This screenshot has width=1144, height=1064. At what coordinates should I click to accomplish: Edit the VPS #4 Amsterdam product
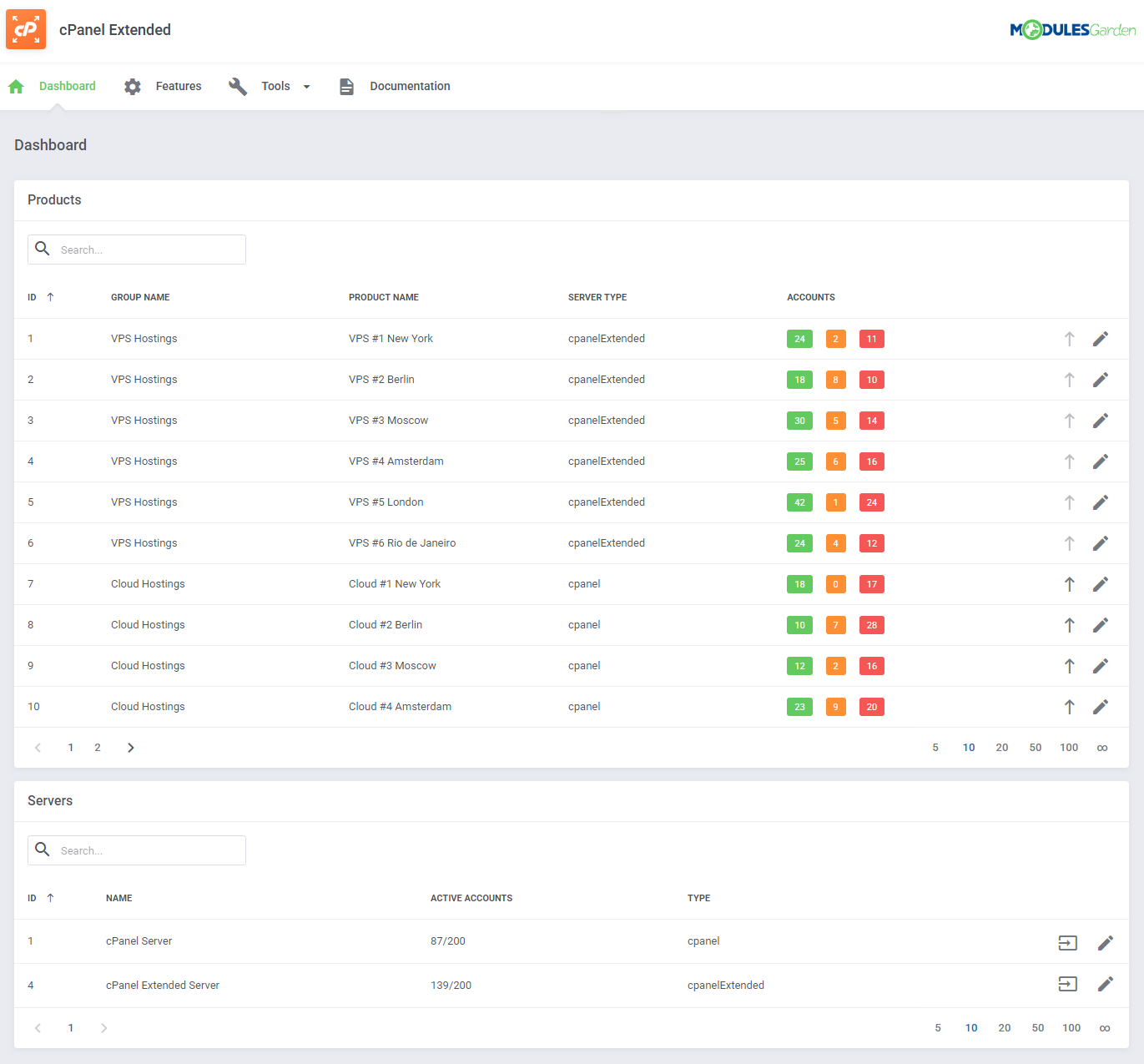click(1101, 461)
